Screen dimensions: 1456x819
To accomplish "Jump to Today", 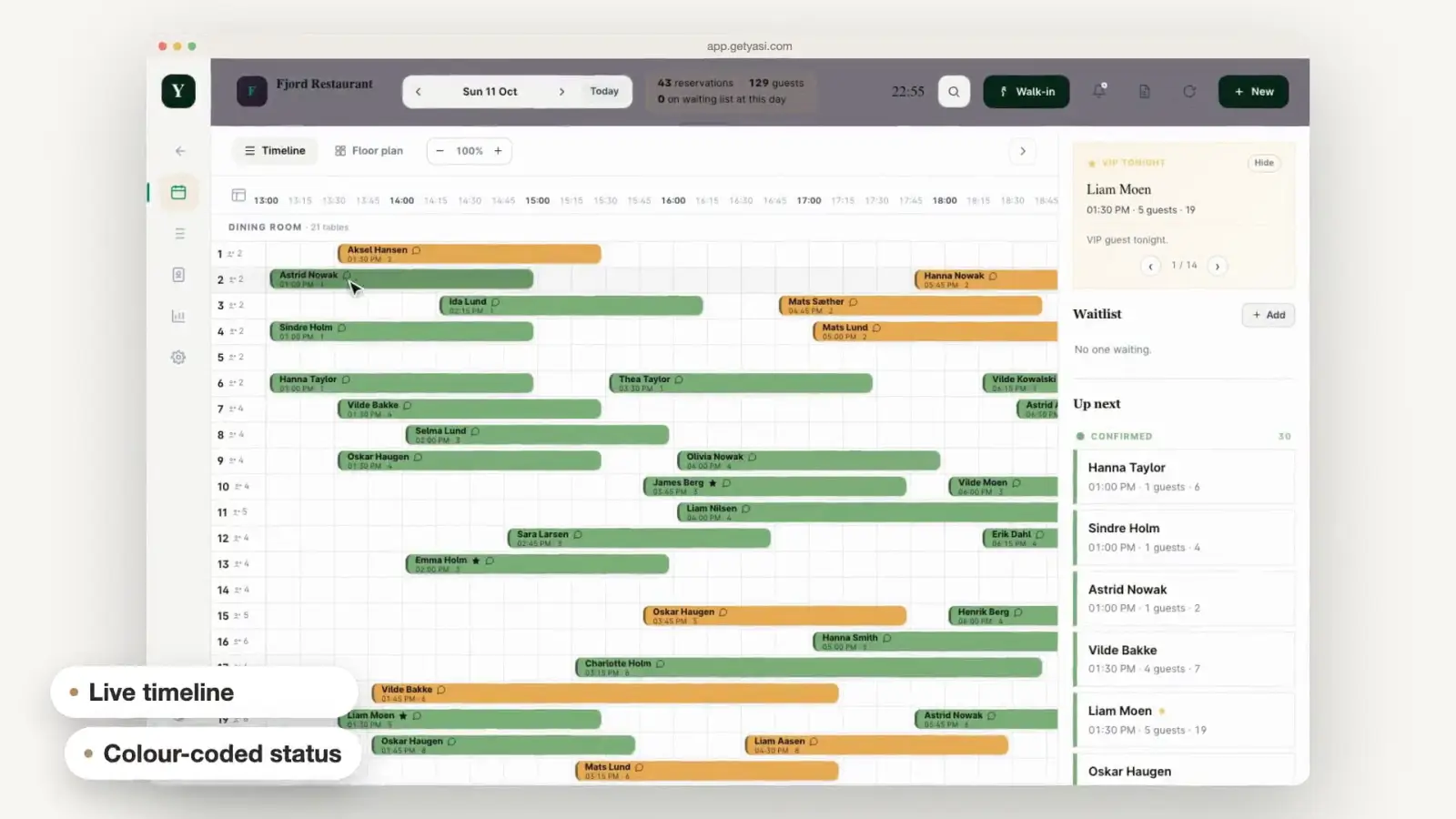I will (x=604, y=92).
